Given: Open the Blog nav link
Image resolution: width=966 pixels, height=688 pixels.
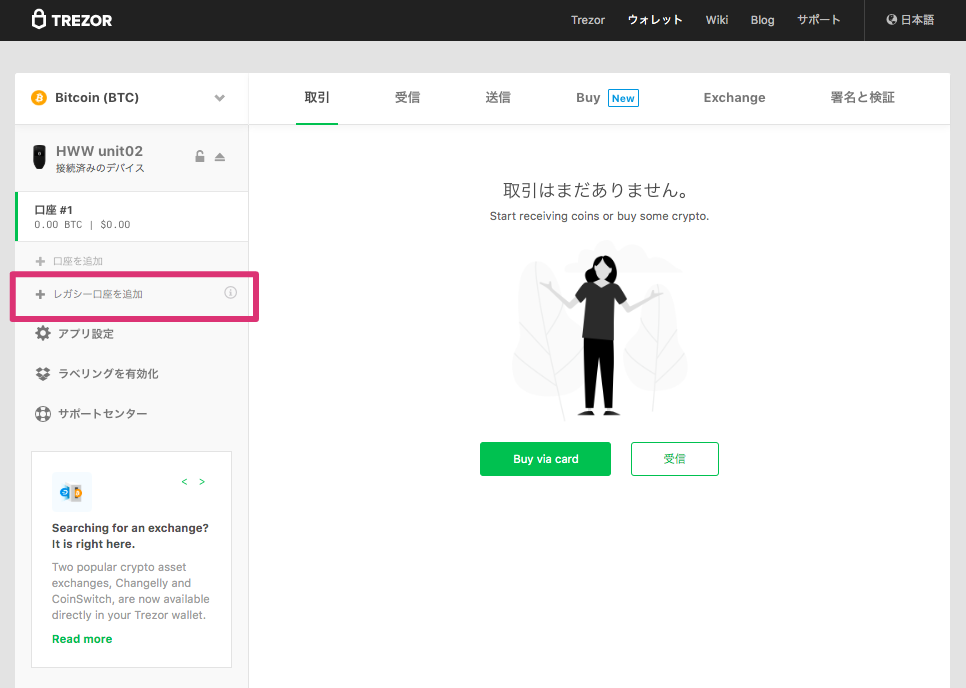Looking at the screenshot, I should coord(762,20).
